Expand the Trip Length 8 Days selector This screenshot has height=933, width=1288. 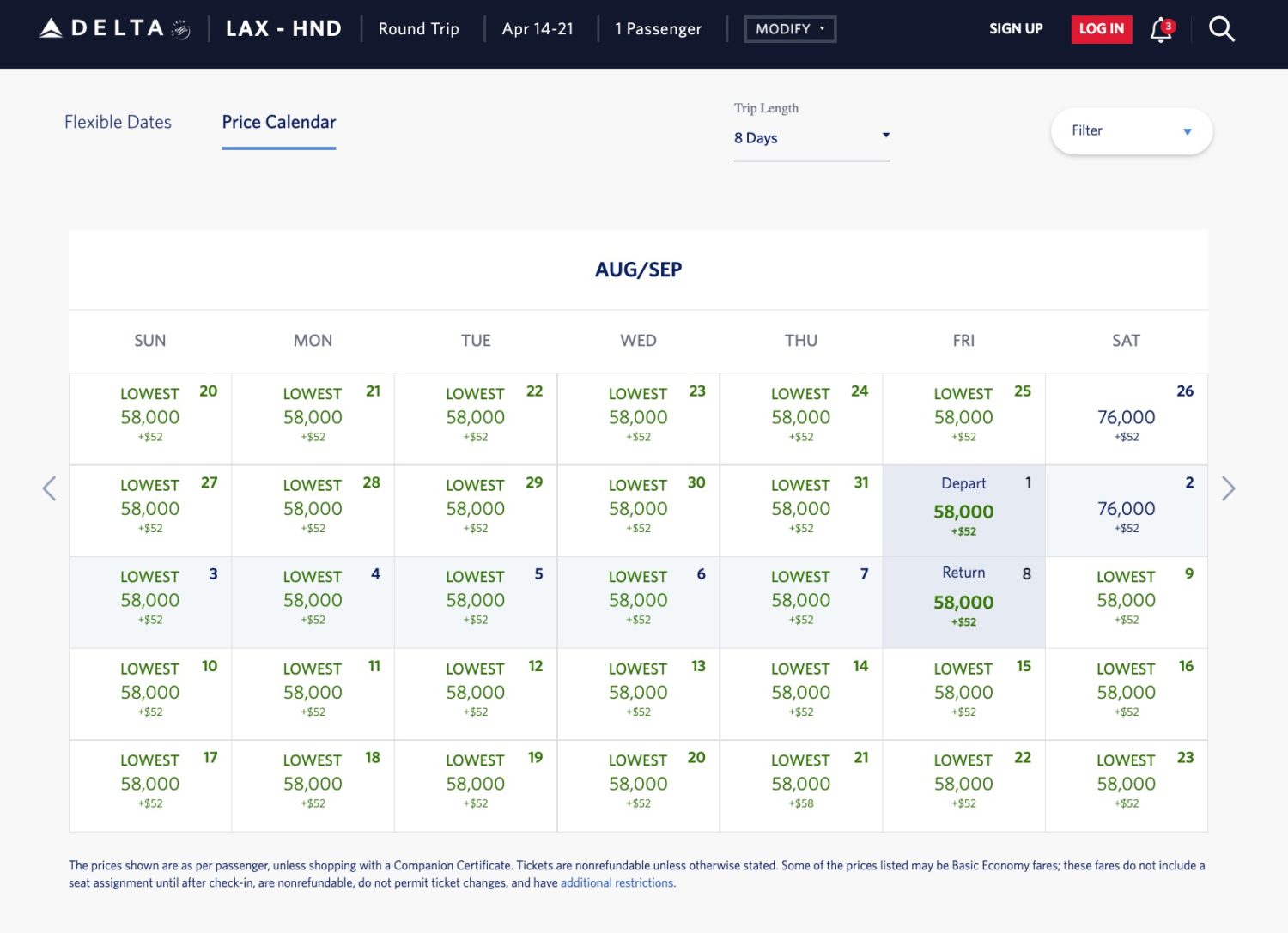click(x=811, y=137)
